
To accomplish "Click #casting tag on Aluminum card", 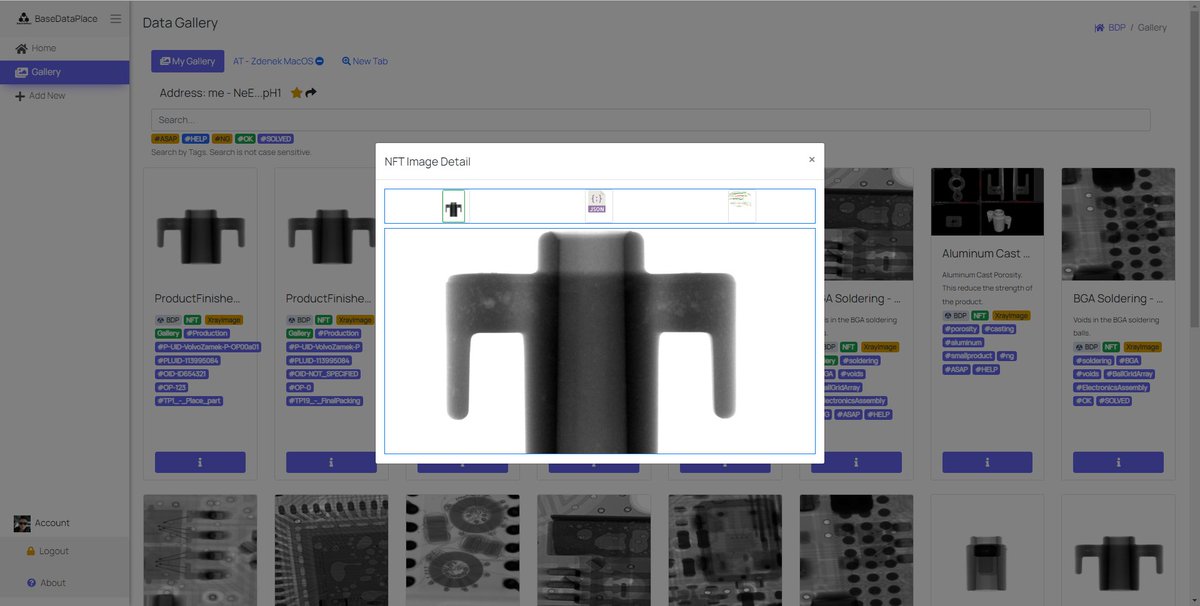I will point(998,329).
